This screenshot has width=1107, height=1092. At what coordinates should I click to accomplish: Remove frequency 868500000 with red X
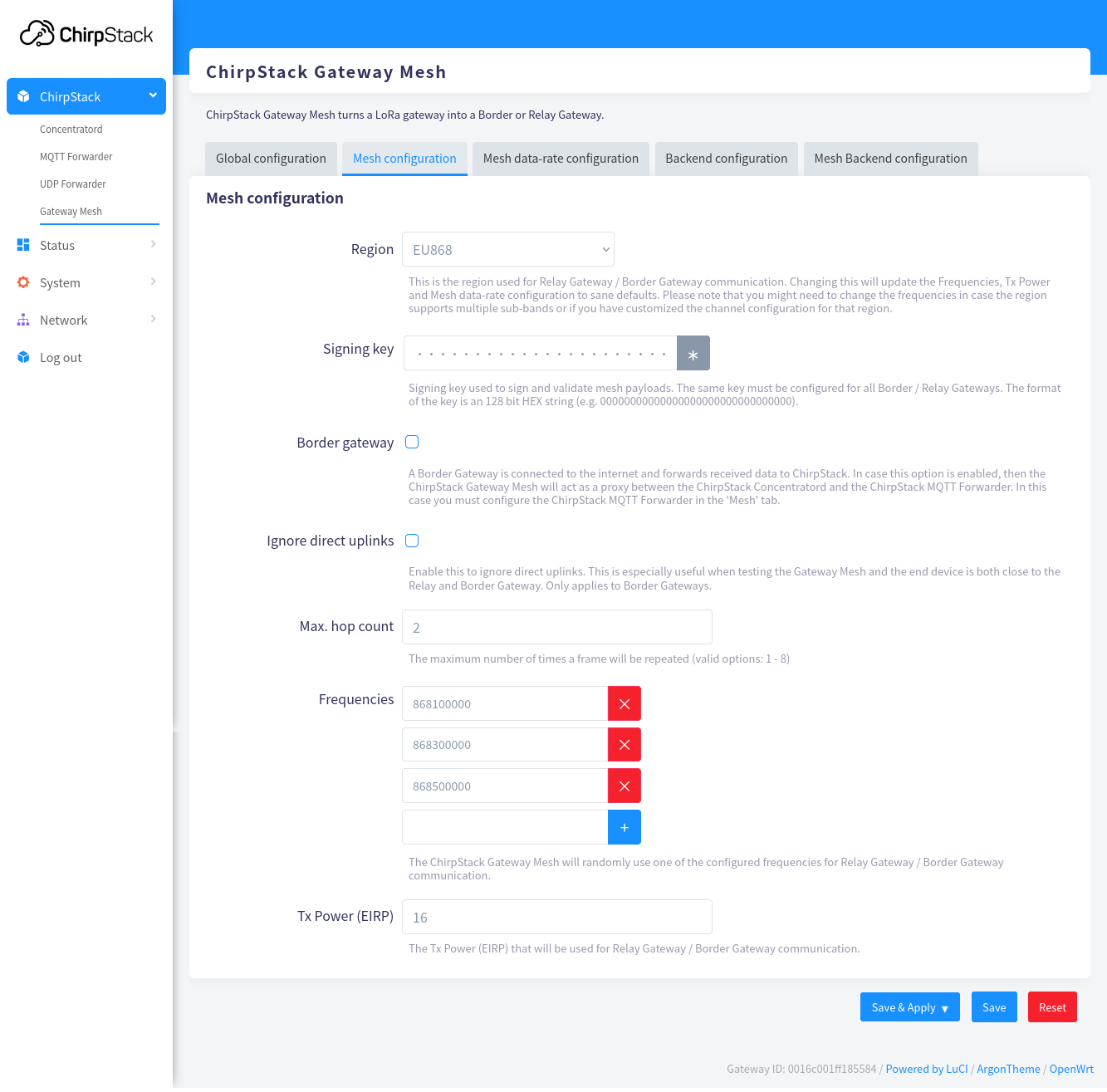point(624,786)
